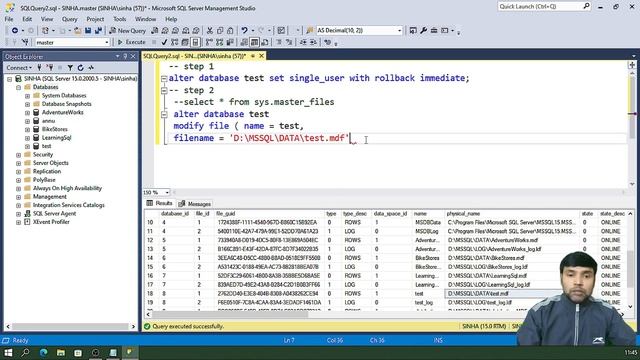Image resolution: width=640 pixels, height=360 pixels.
Task: Switch to the Results tab
Action: 160,203
